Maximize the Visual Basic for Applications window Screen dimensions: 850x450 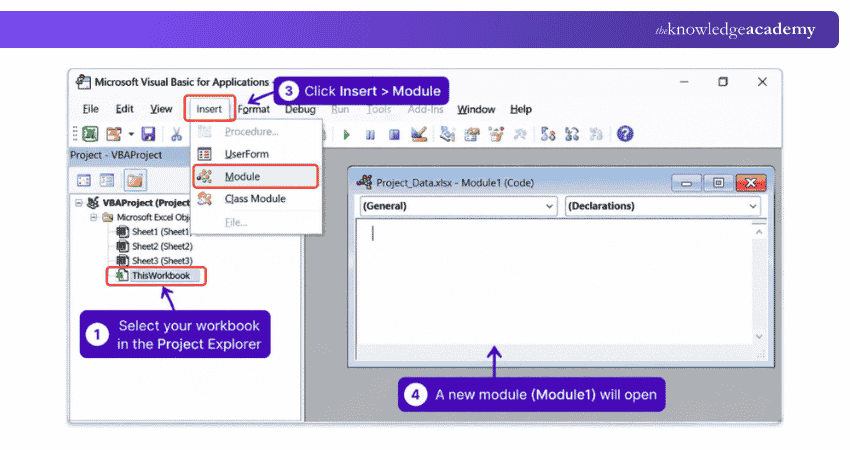pyautogui.click(x=723, y=82)
